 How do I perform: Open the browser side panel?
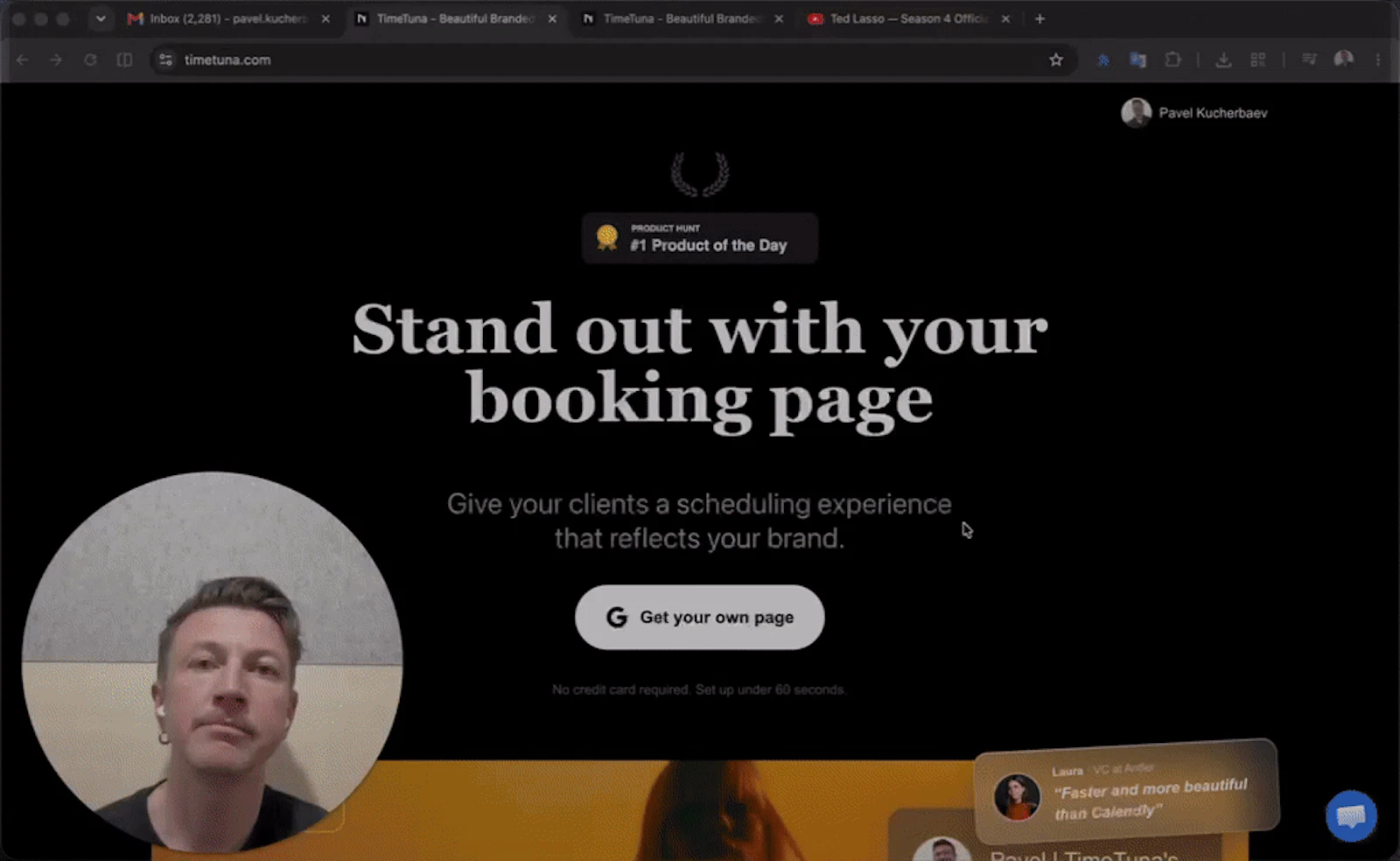click(124, 60)
